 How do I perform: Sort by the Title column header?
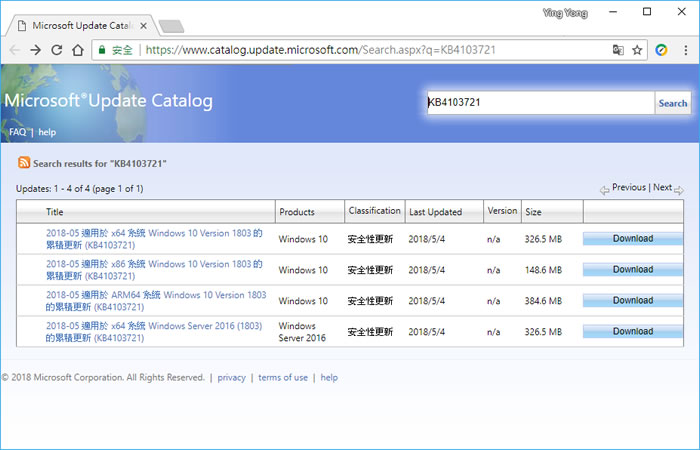[54, 212]
